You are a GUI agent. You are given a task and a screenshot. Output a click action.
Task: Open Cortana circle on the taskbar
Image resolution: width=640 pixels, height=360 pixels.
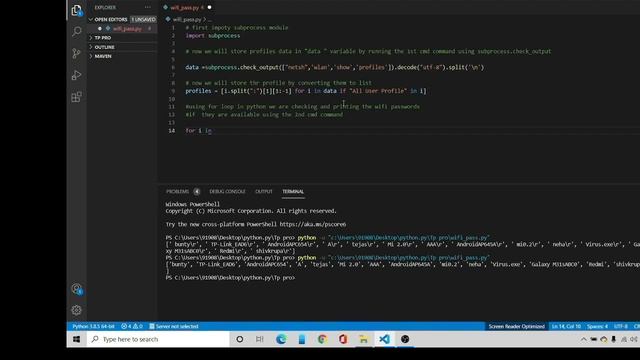pos(240,339)
